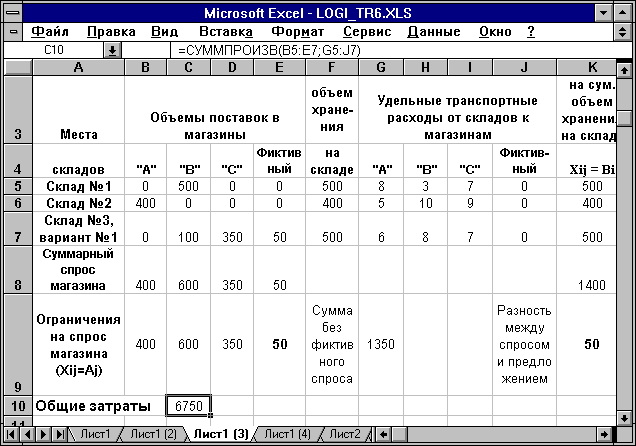Open the Вид menu
636x446 pixels.
(164, 32)
